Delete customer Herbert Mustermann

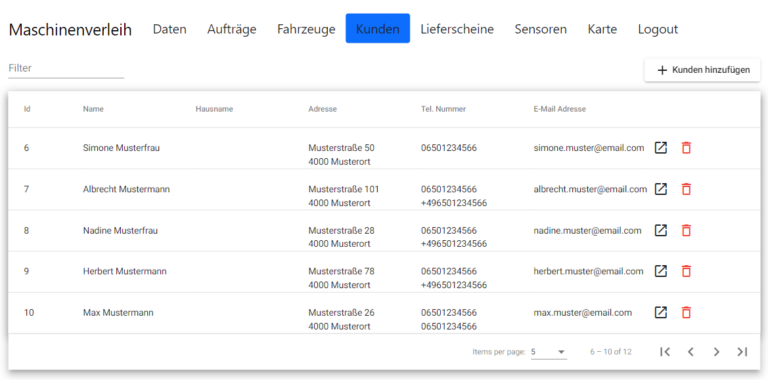click(686, 271)
